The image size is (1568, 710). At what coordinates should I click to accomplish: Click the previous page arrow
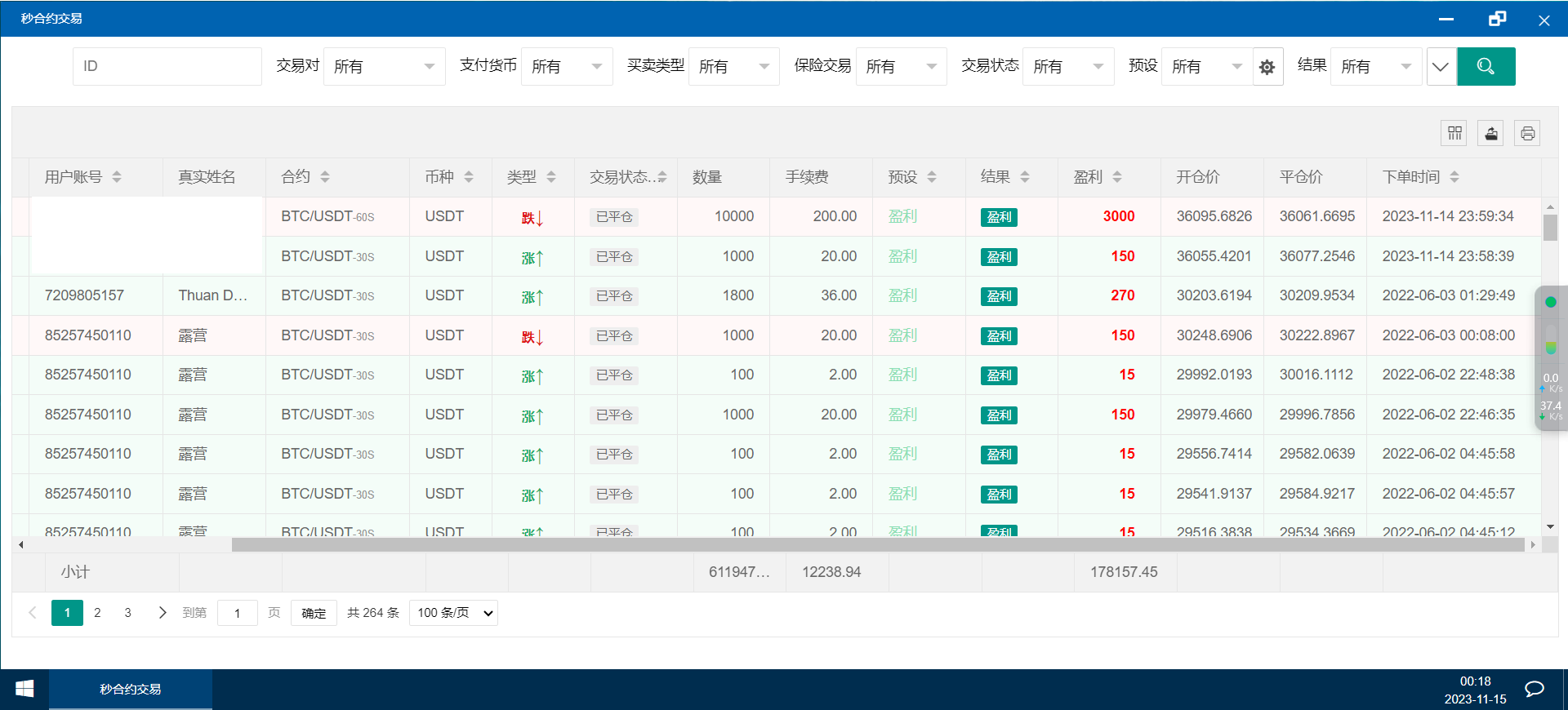pyautogui.click(x=33, y=613)
